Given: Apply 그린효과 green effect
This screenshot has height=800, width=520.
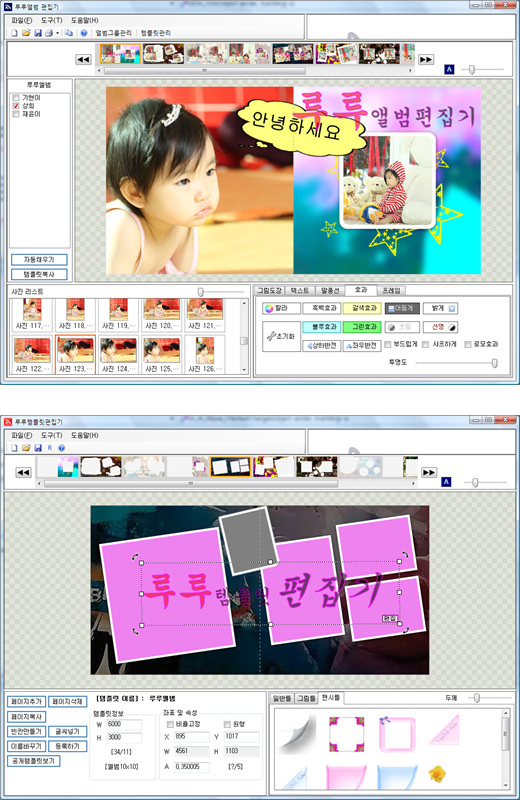Looking at the screenshot, I should [x=362, y=327].
